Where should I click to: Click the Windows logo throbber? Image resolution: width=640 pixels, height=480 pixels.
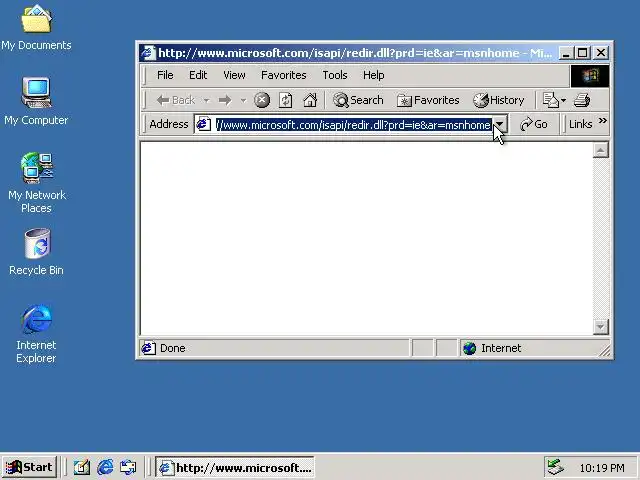click(590, 76)
